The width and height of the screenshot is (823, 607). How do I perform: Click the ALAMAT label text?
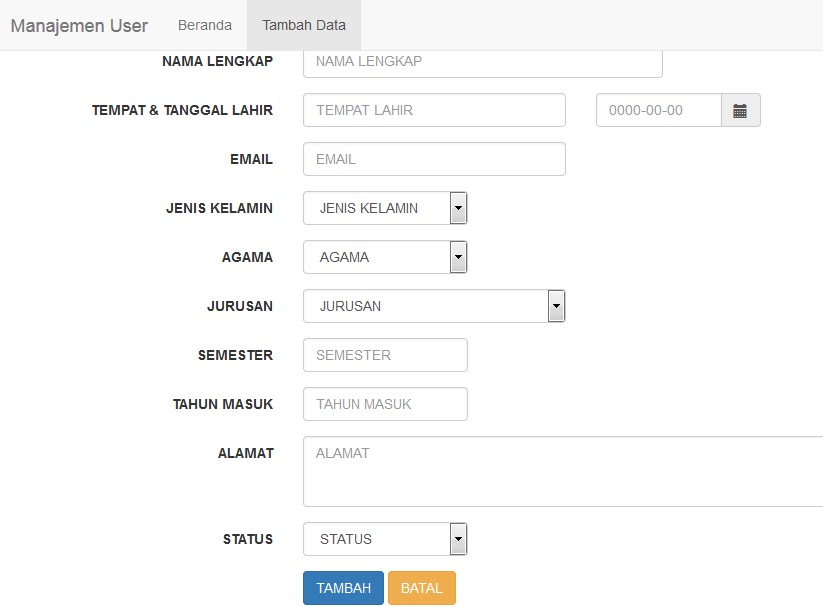pyautogui.click(x=246, y=453)
